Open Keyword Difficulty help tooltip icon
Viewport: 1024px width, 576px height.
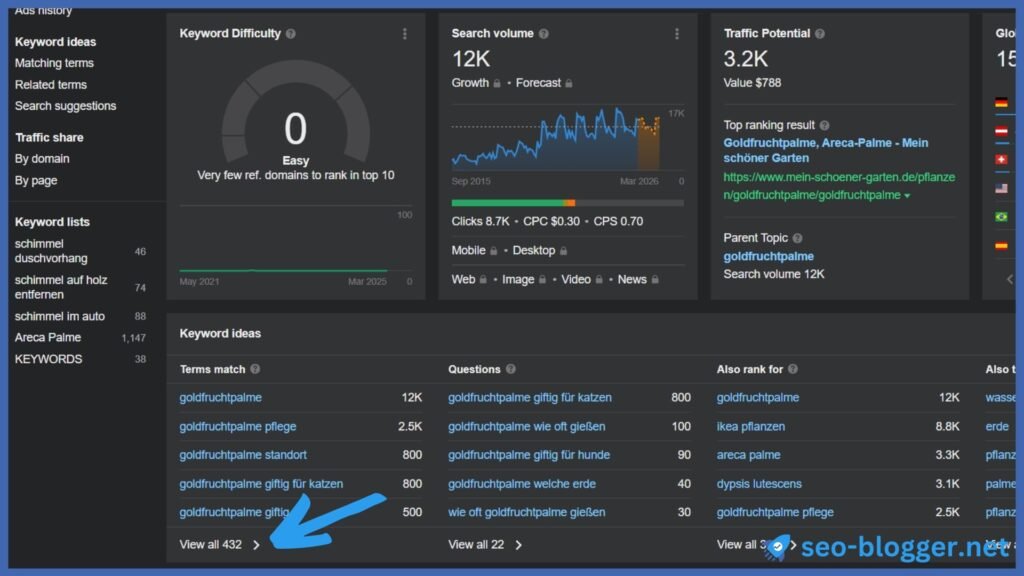click(x=291, y=34)
